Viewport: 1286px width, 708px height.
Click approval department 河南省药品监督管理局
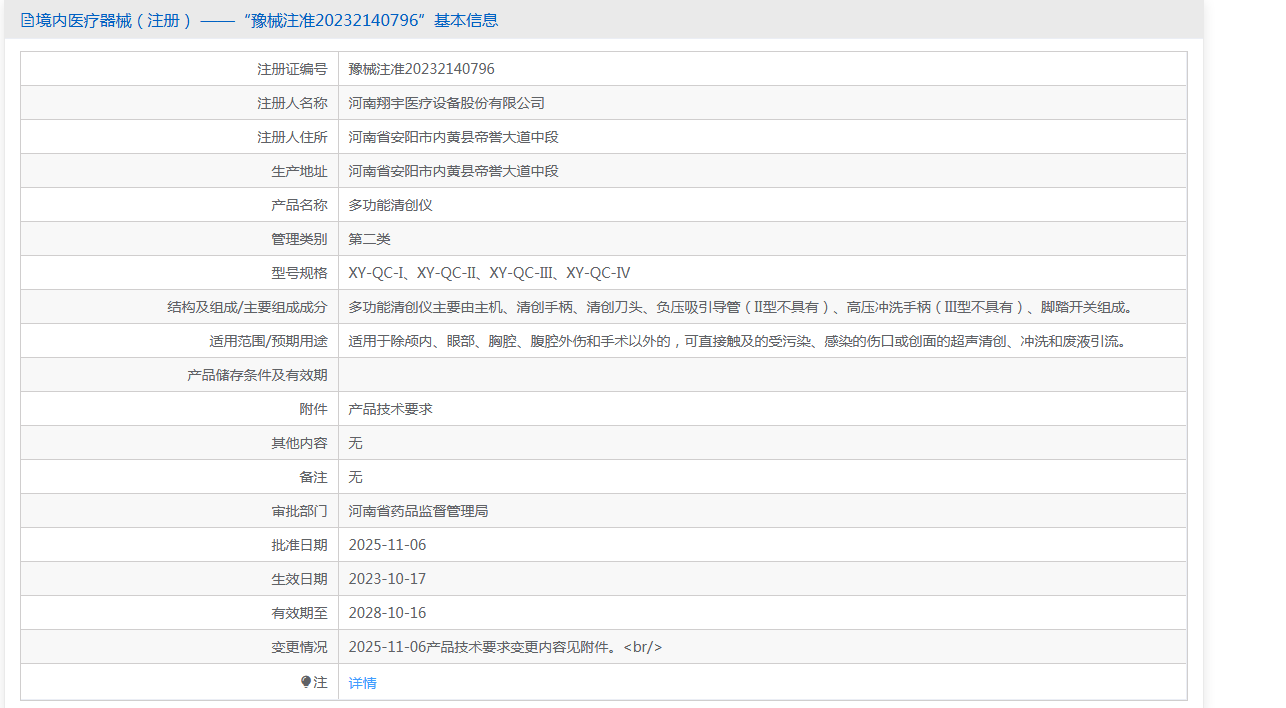(418, 511)
